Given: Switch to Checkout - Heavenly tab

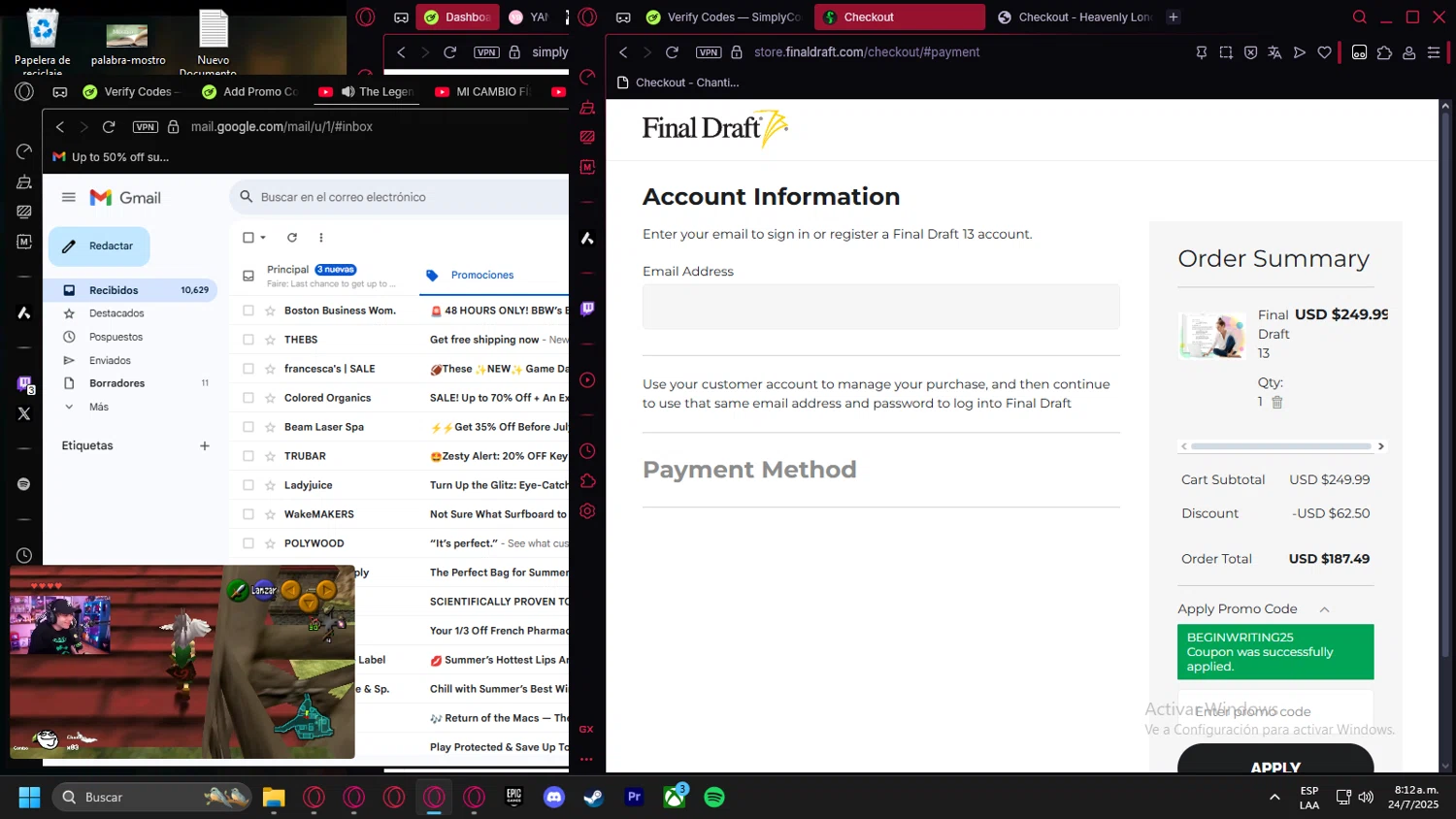Looking at the screenshot, I should 1075,17.
